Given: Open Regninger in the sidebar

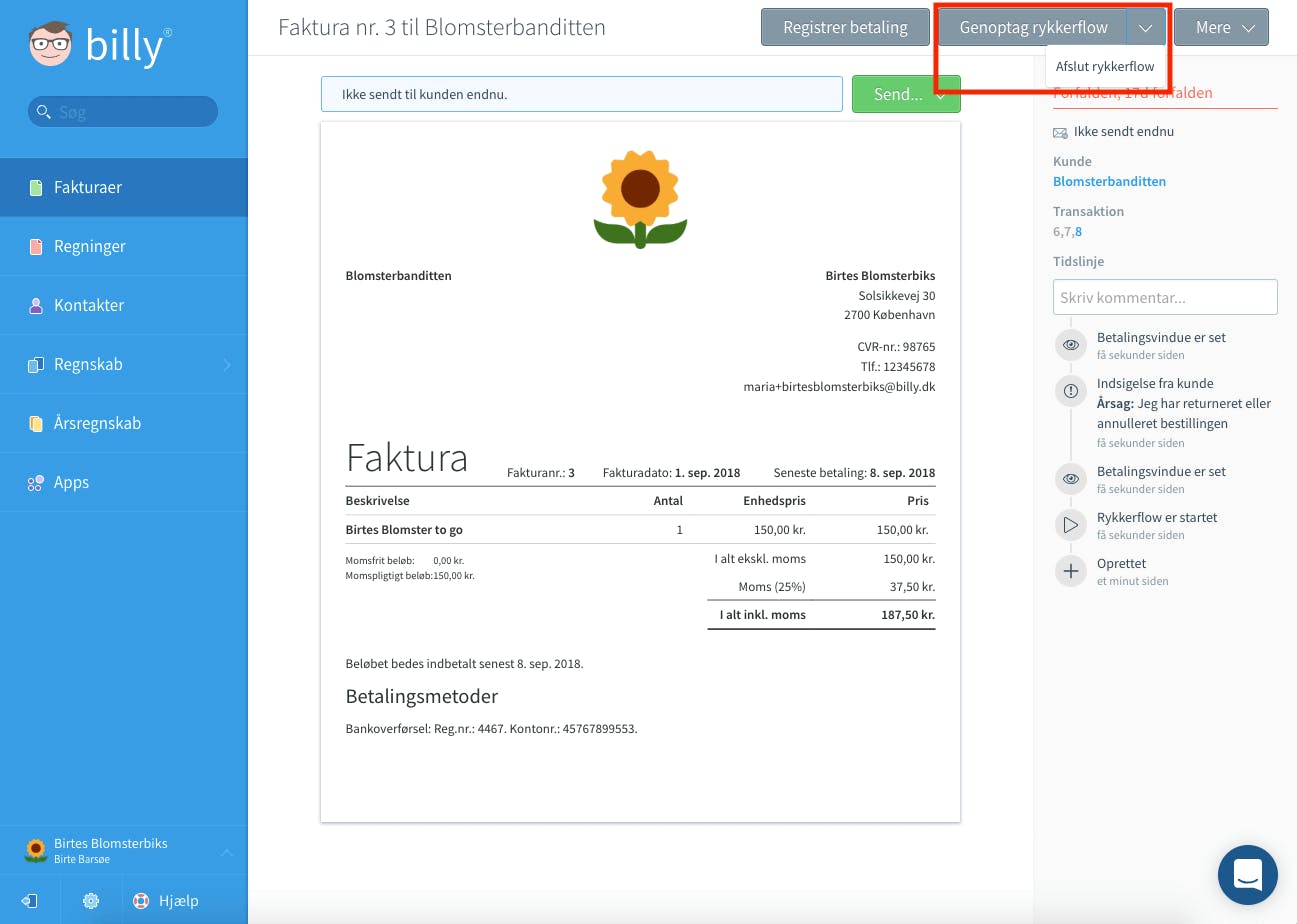Looking at the screenshot, I should click(124, 246).
